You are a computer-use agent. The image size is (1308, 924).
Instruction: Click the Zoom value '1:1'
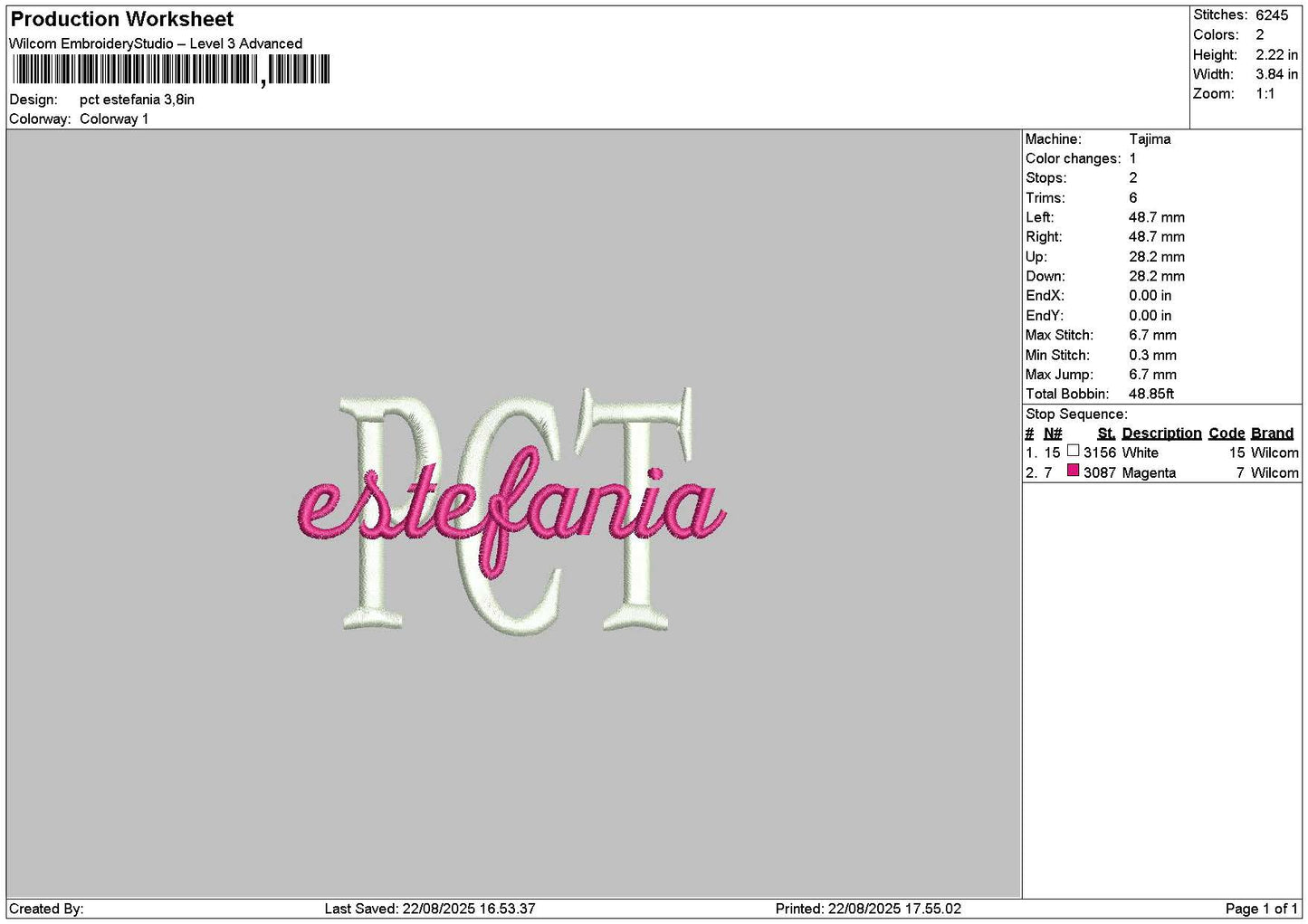point(1265,94)
